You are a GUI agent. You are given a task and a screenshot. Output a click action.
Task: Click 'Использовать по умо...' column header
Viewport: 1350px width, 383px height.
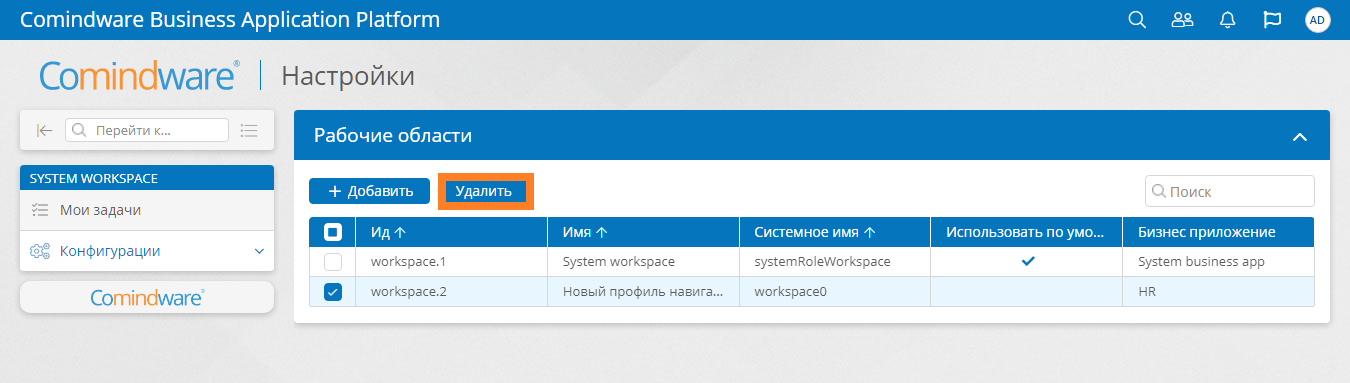(1027, 232)
